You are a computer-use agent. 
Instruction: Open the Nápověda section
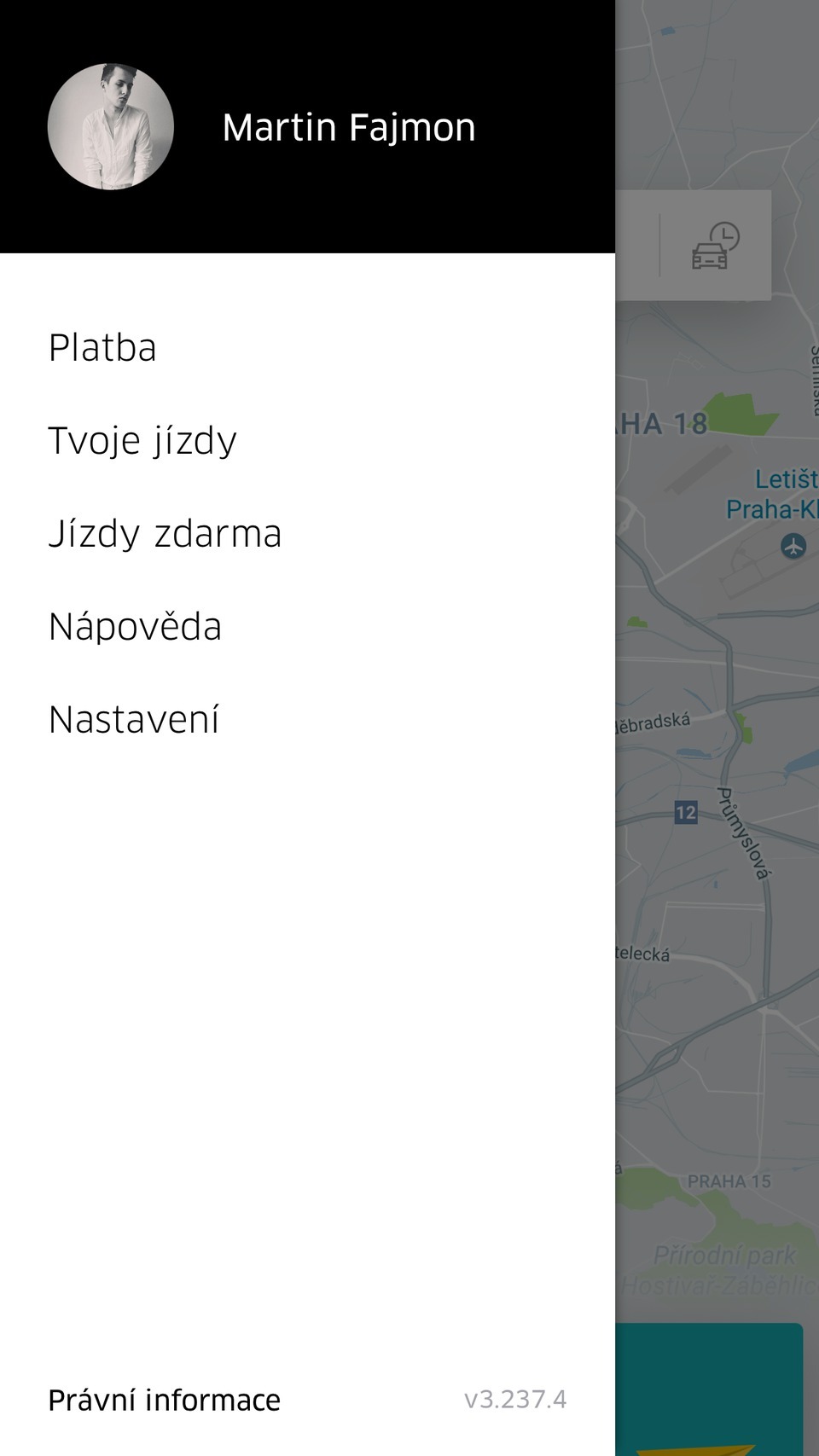[136, 626]
